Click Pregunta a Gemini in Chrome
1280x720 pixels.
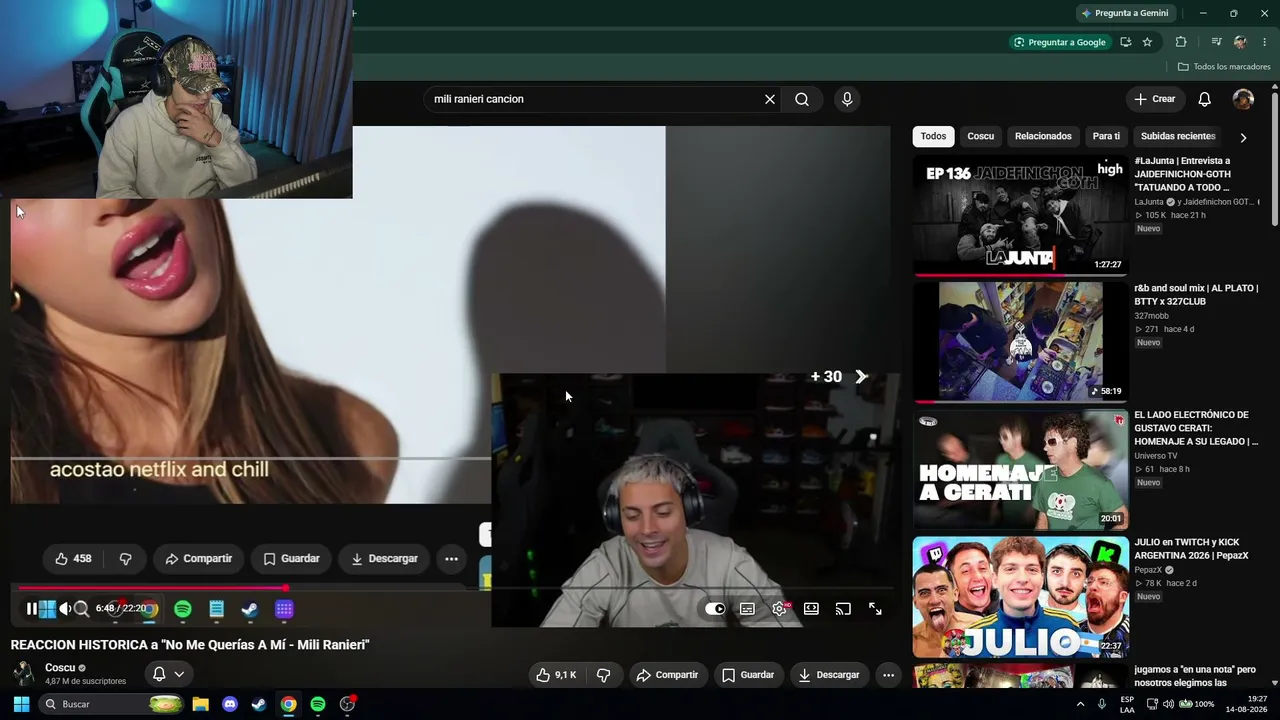(1124, 13)
